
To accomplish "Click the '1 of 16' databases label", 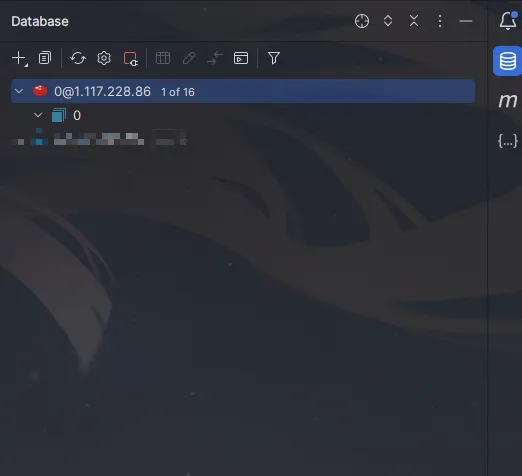I will pos(178,92).
